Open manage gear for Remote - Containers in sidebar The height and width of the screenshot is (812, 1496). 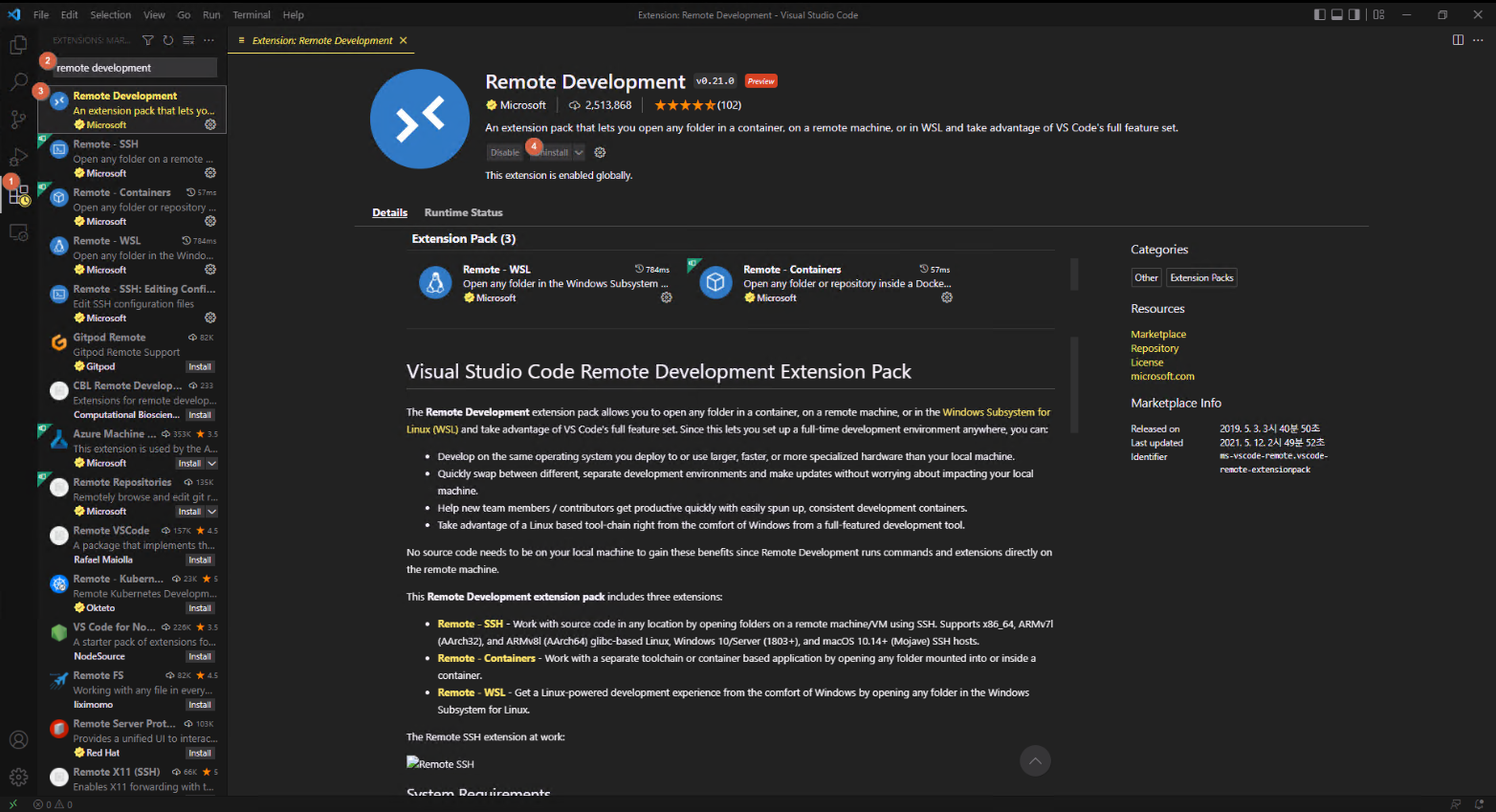[210, 221]
